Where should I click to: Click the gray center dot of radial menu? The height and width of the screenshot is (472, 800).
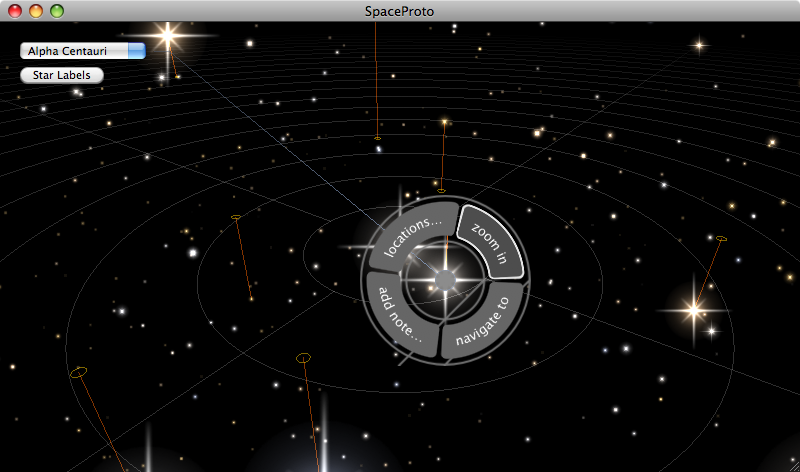445,280
